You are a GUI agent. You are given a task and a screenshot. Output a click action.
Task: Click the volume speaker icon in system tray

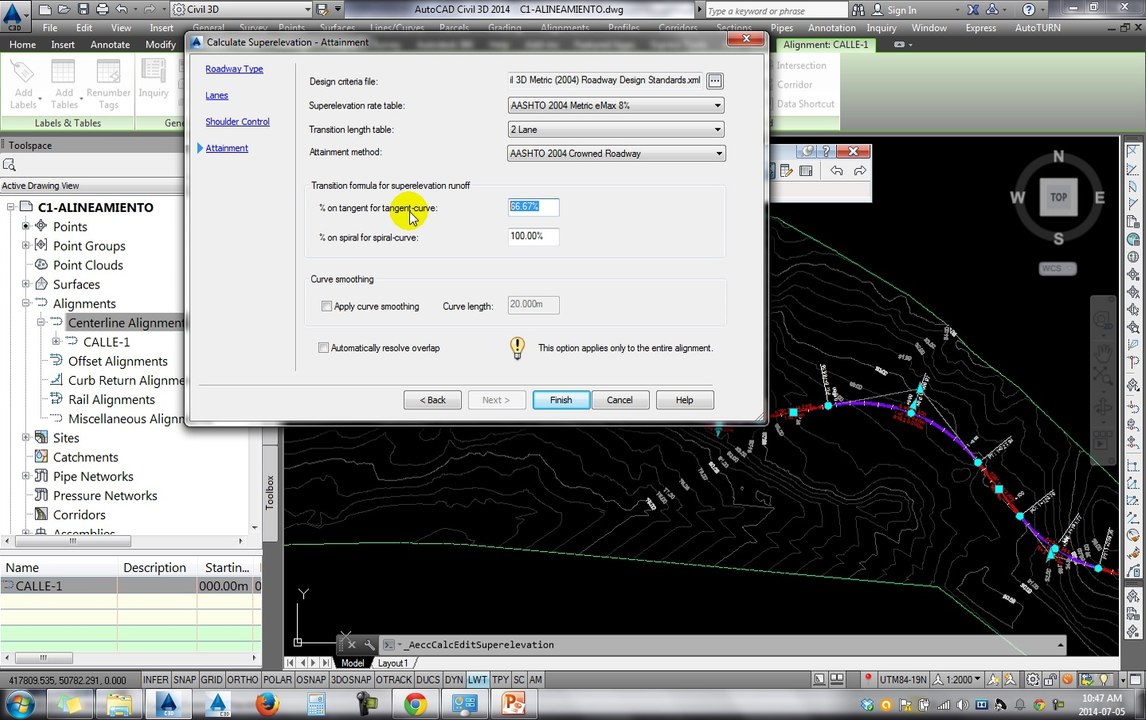(x=963, y=705)
